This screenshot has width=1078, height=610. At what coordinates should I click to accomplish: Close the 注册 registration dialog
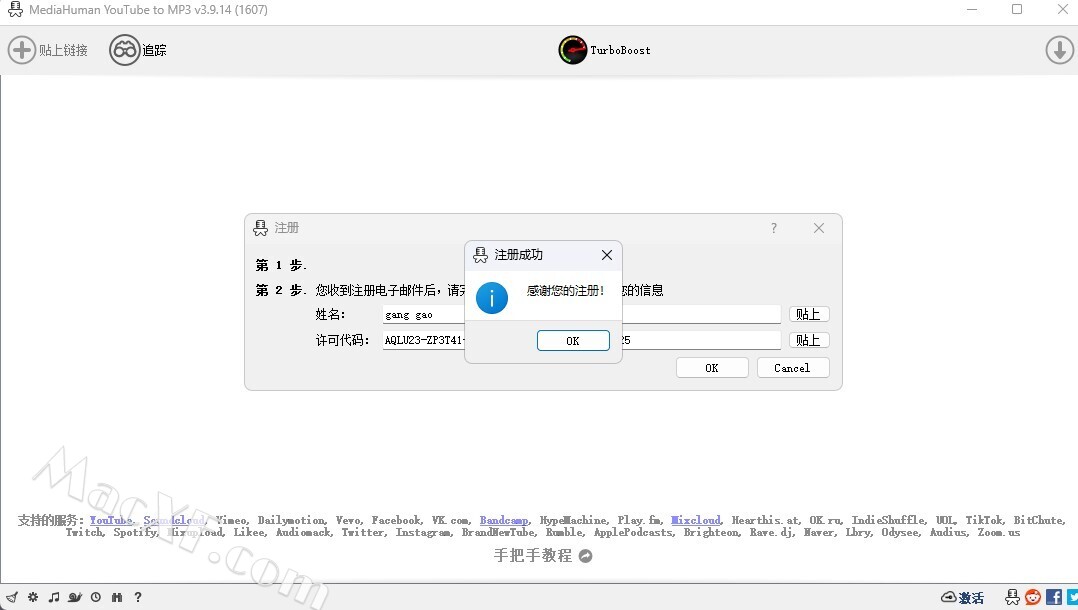(819, 228)
